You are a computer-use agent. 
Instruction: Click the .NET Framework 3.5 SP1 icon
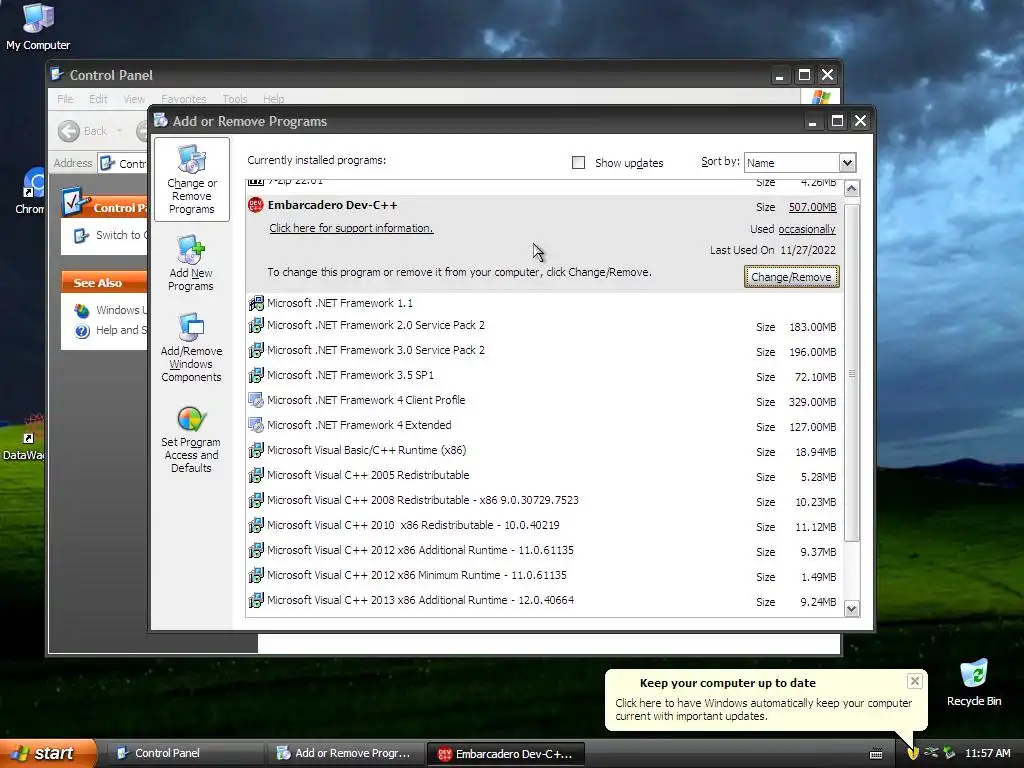(x=256, y=375)
